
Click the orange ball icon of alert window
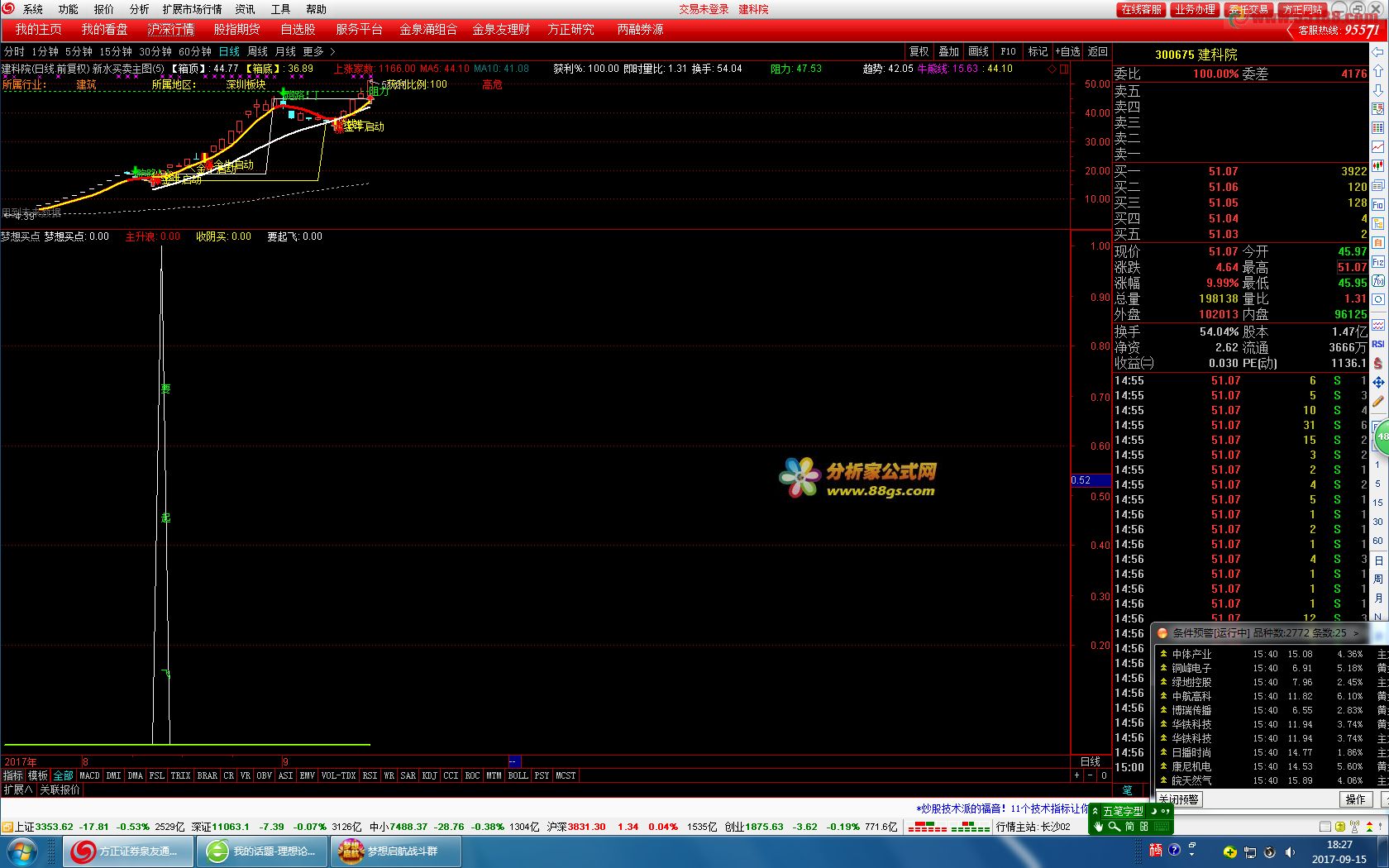click(1162, 633)
